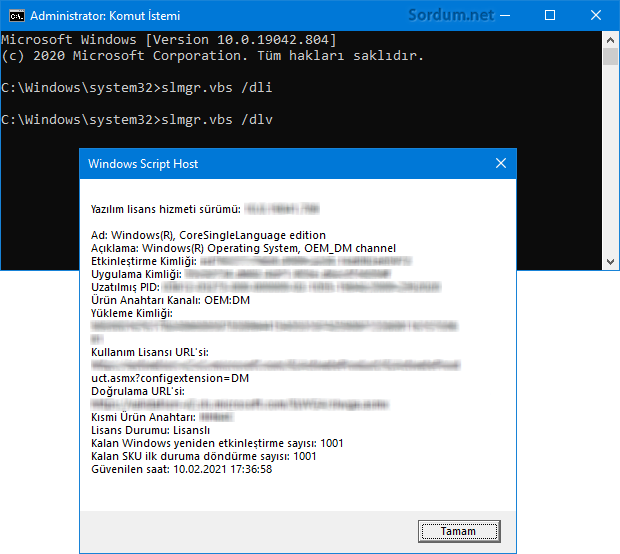This screenshot has width=620, height=554.
Task: Click the 'Windows Script Host' dialog title
Action: (x=143, y=164)
